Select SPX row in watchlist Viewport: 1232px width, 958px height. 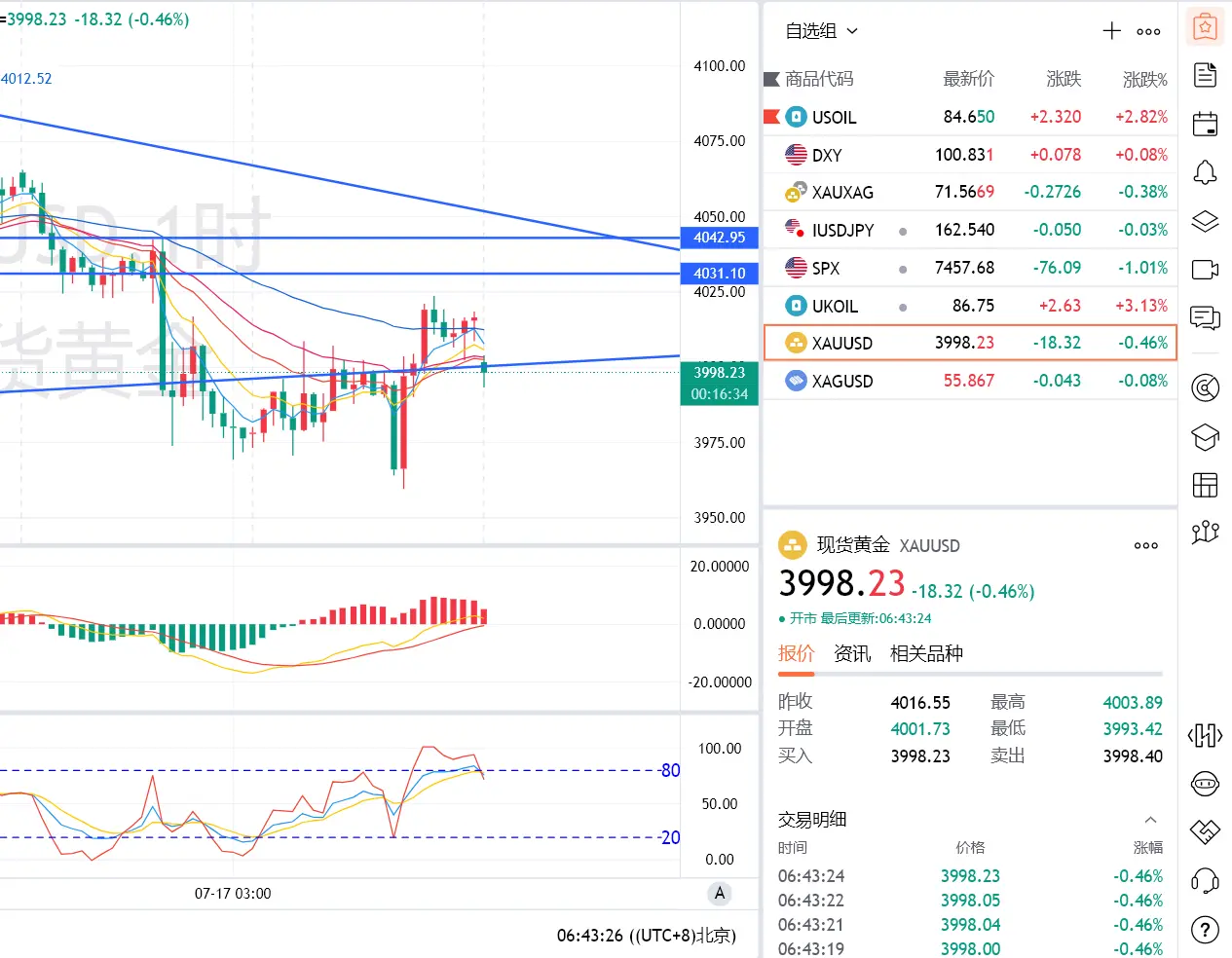coord(970,268)
